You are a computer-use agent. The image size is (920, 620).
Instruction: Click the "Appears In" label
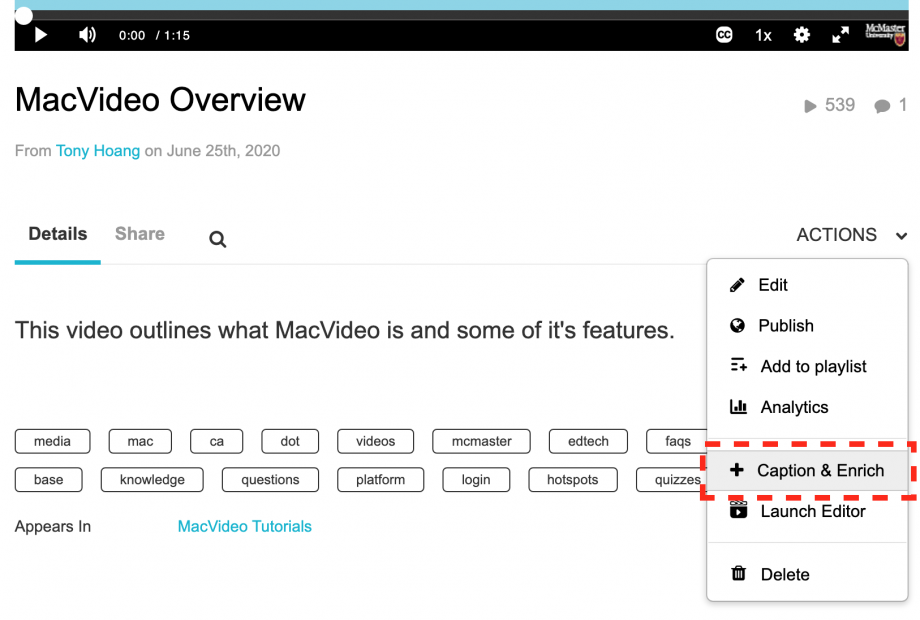point(53,526)
